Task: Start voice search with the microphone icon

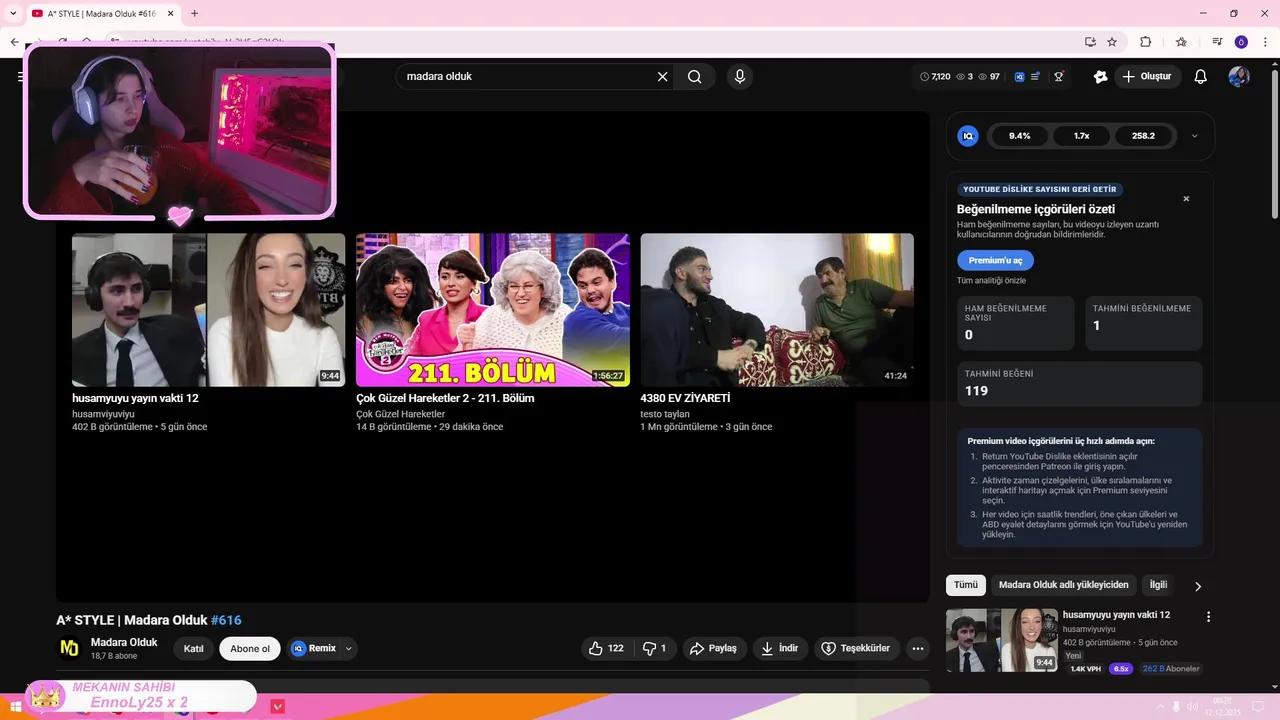Action: click(x=740, y=77)
